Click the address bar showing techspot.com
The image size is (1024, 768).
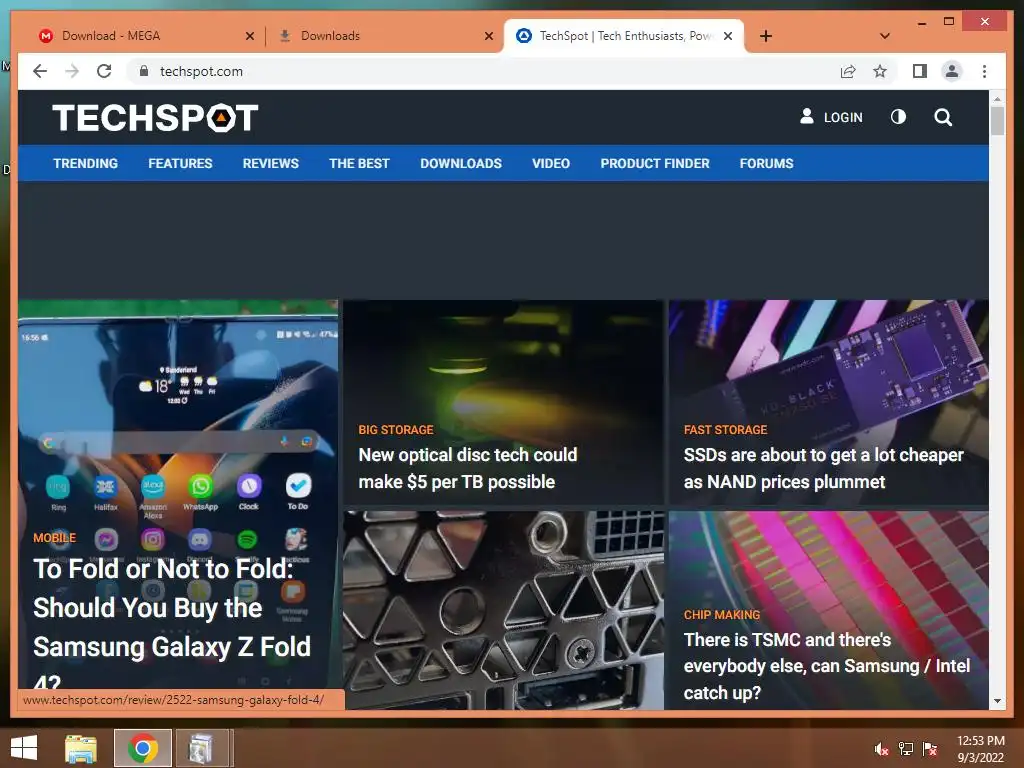483,71
